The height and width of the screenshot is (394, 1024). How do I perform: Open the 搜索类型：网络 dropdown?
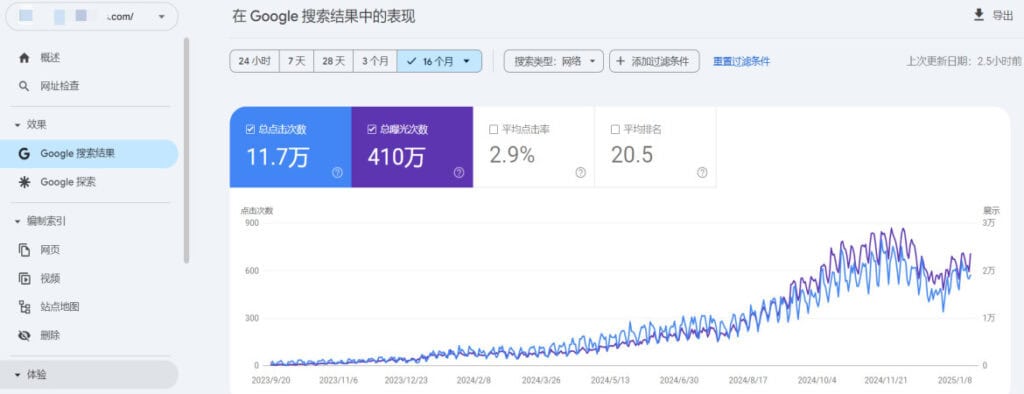pos(554,61)
